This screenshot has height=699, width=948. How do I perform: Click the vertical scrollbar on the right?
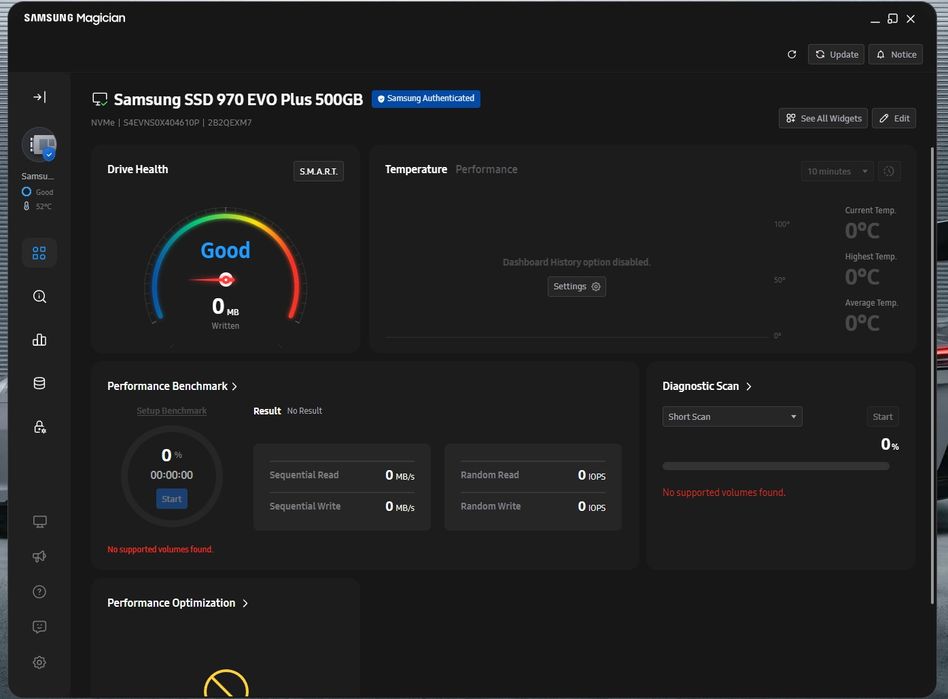932,375
